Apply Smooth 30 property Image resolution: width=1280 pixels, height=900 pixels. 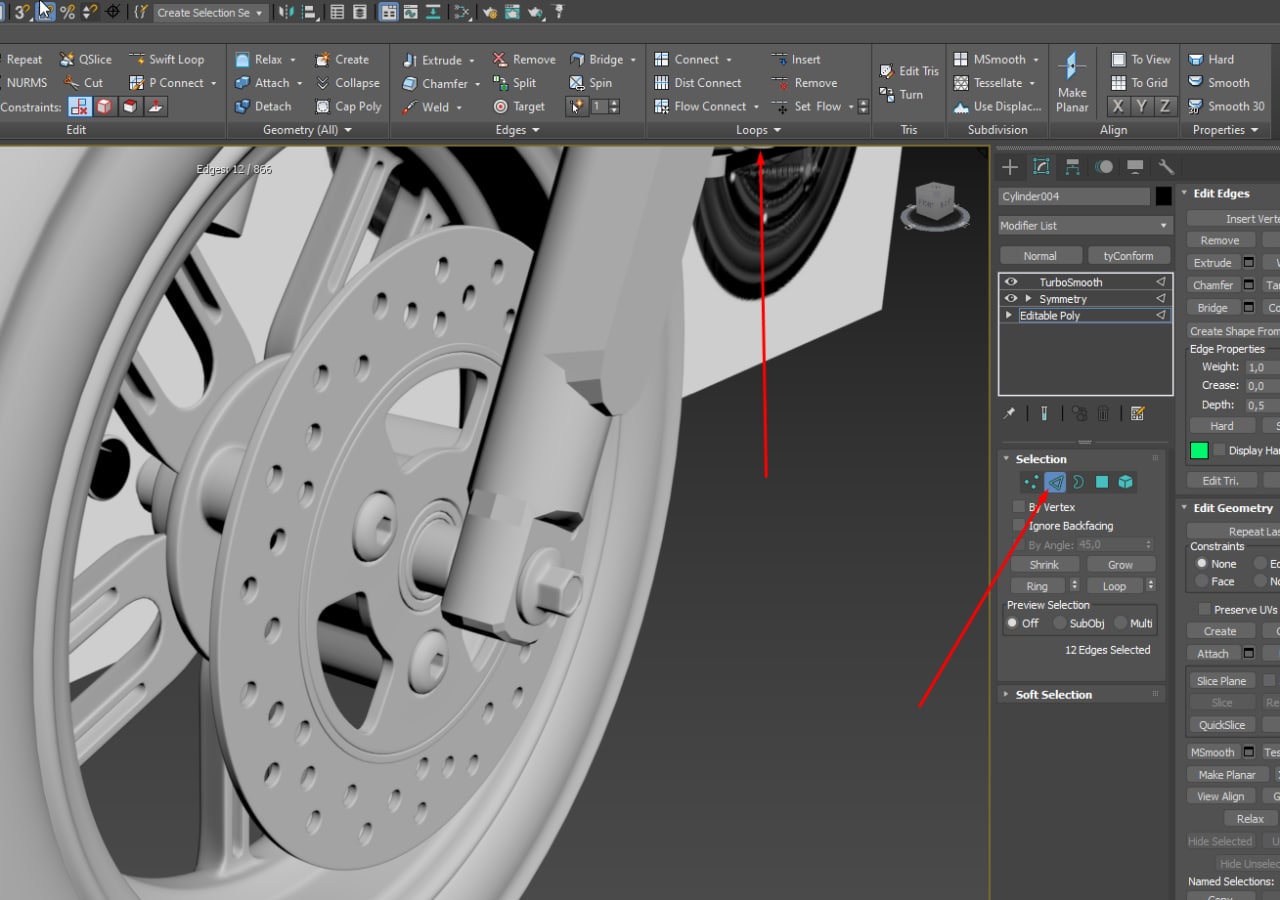pos(1226,106)
